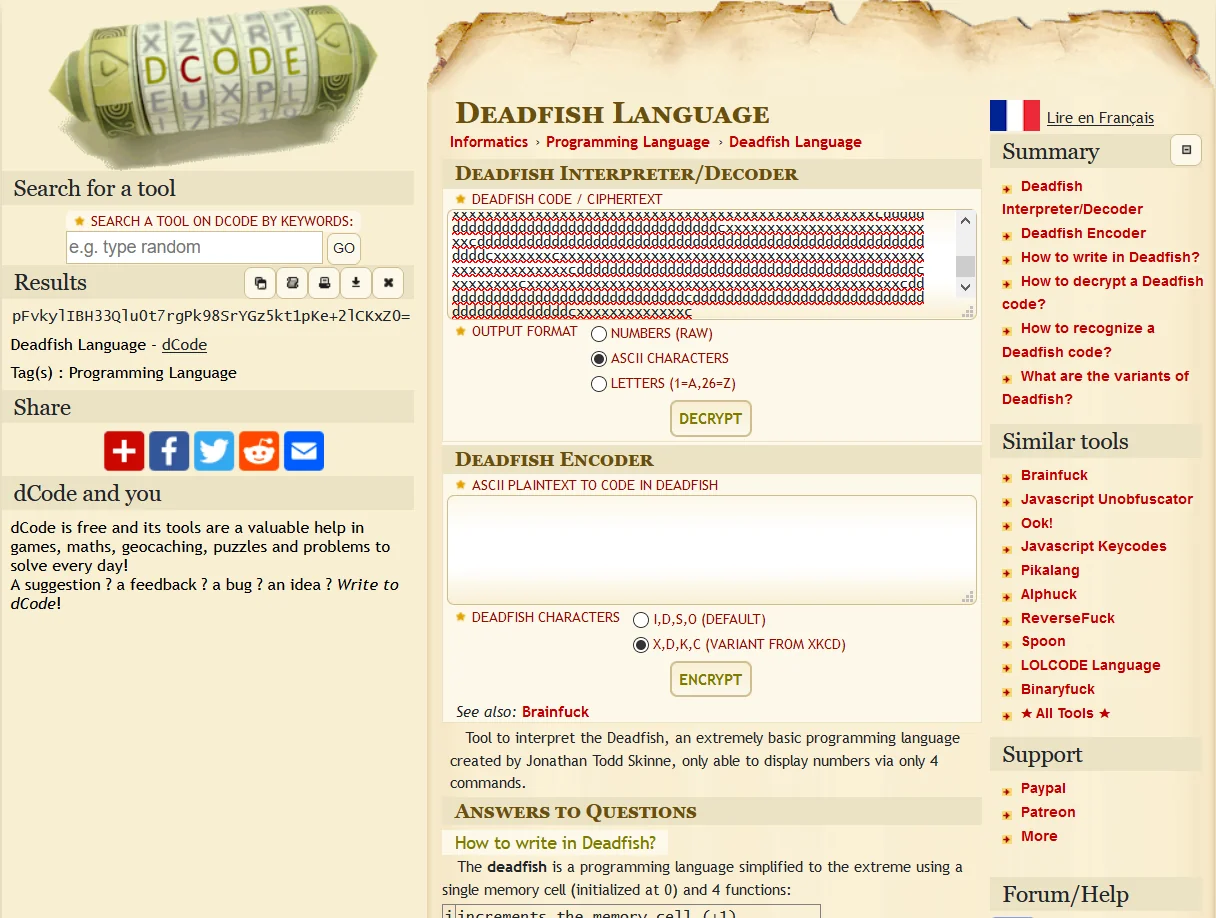Download the results
1216x918 pixels.
(356, 283)
